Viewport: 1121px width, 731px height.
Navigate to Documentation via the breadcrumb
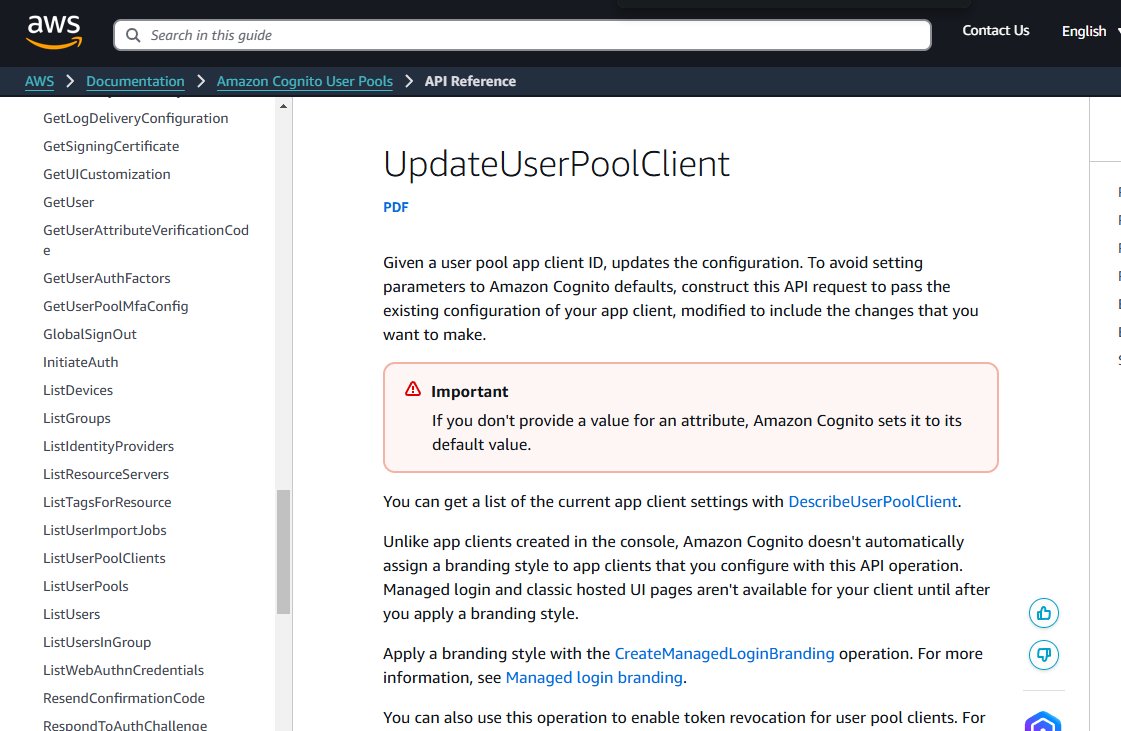pyautogui.click(x=135, y=81)
